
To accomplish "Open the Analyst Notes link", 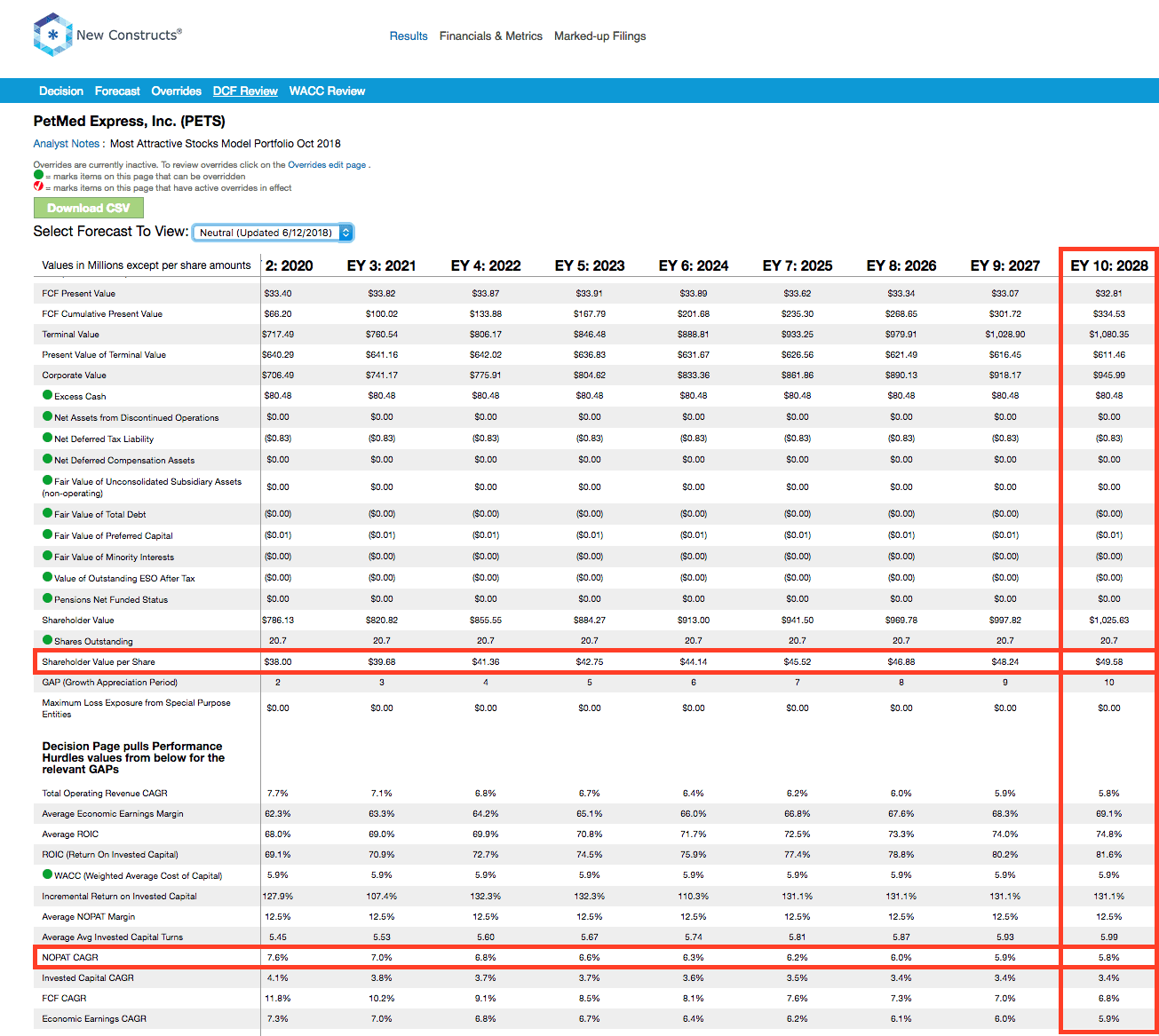I will coord(67,144).
